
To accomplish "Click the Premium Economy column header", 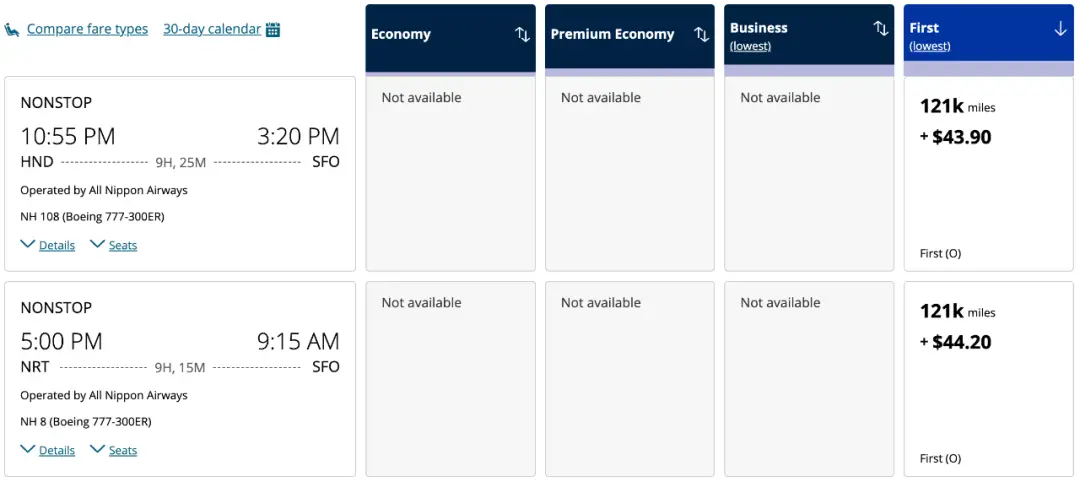I will tap(612, 34).
